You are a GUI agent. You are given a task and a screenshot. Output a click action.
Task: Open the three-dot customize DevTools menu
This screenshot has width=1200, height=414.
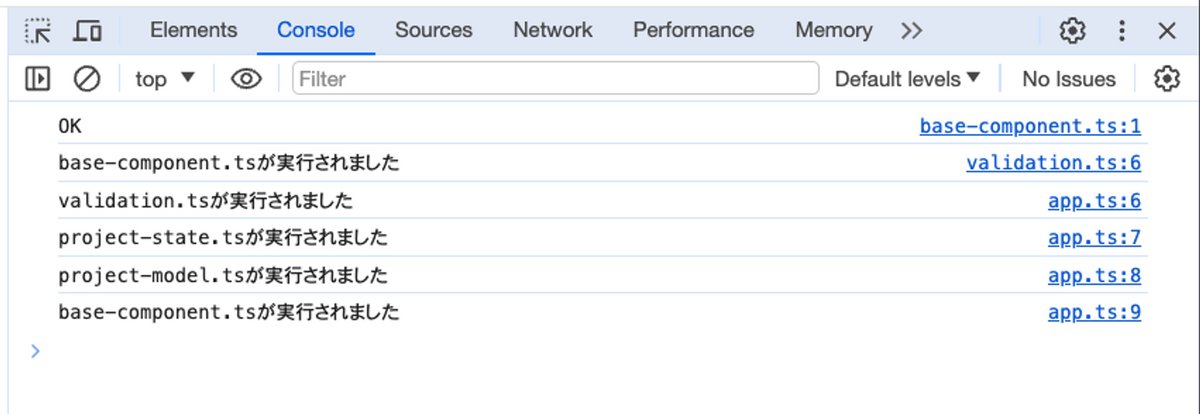click(1122, 31)
